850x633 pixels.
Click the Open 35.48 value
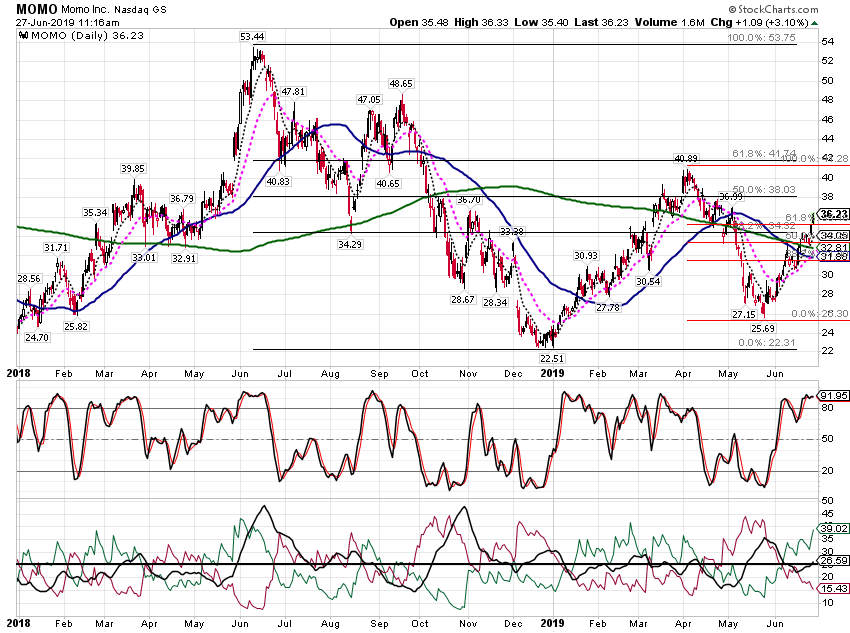click(419, 22)
